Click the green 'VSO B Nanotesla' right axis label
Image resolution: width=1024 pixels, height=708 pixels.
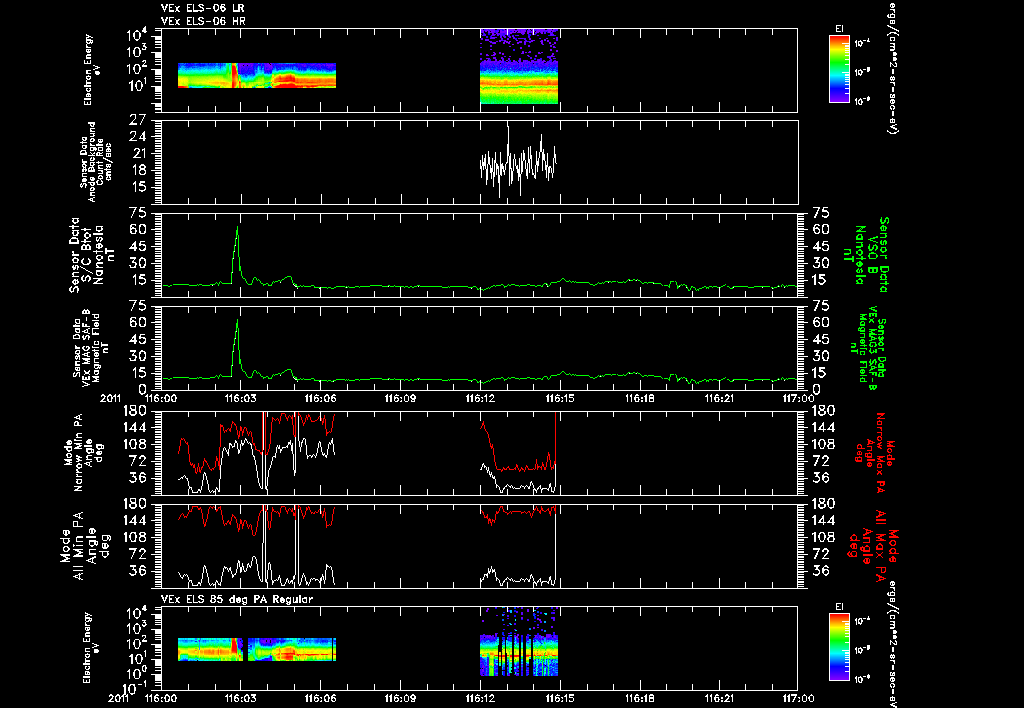tap(867, 255)
